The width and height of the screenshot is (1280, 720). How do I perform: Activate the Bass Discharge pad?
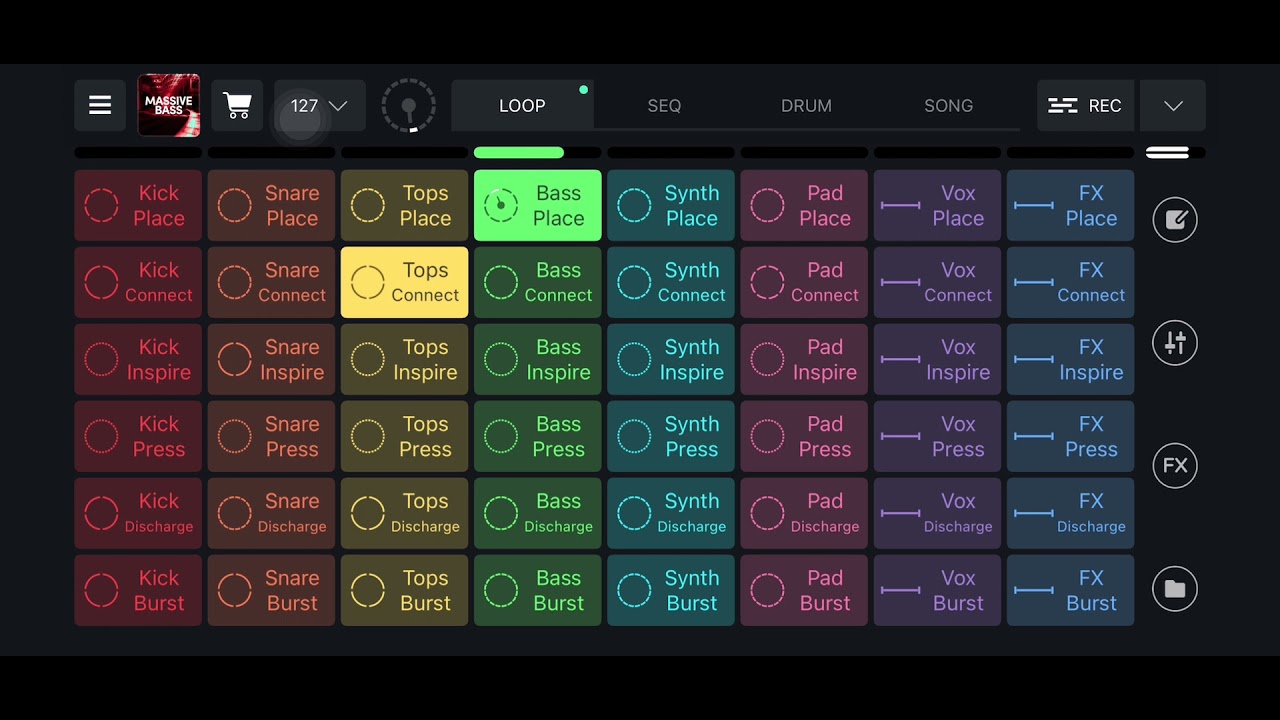537,513
